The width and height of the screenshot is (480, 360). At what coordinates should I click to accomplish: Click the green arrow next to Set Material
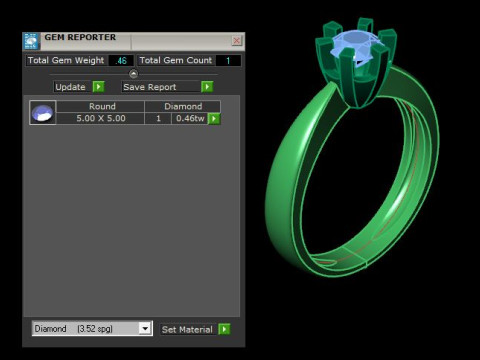click(x=224, y=329)
